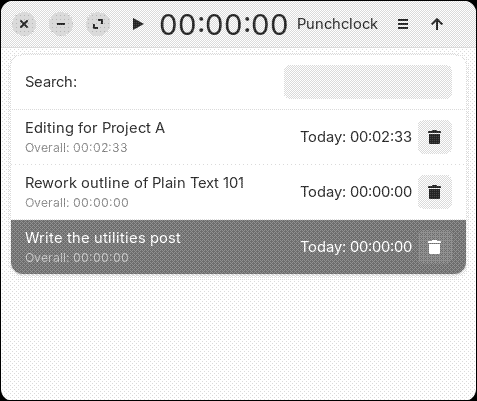Click Today time of Rework outline task

[x=356, y=192]
